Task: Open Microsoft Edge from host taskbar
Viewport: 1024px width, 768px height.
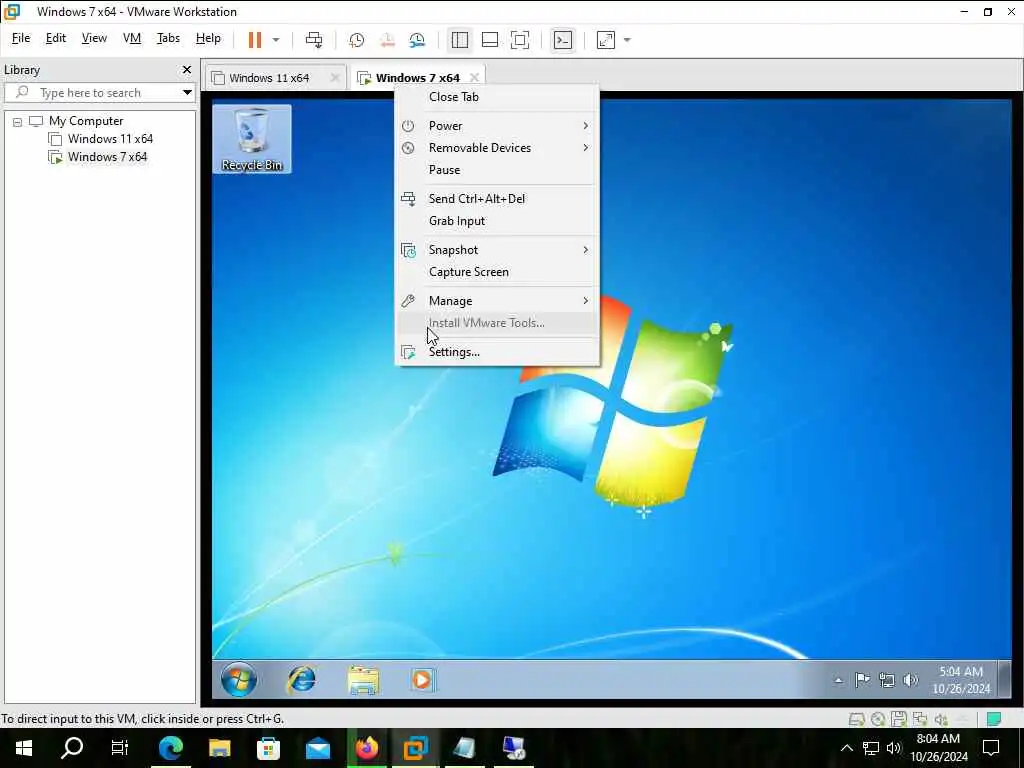Action: pyautogui.click(x=170, y=748)
